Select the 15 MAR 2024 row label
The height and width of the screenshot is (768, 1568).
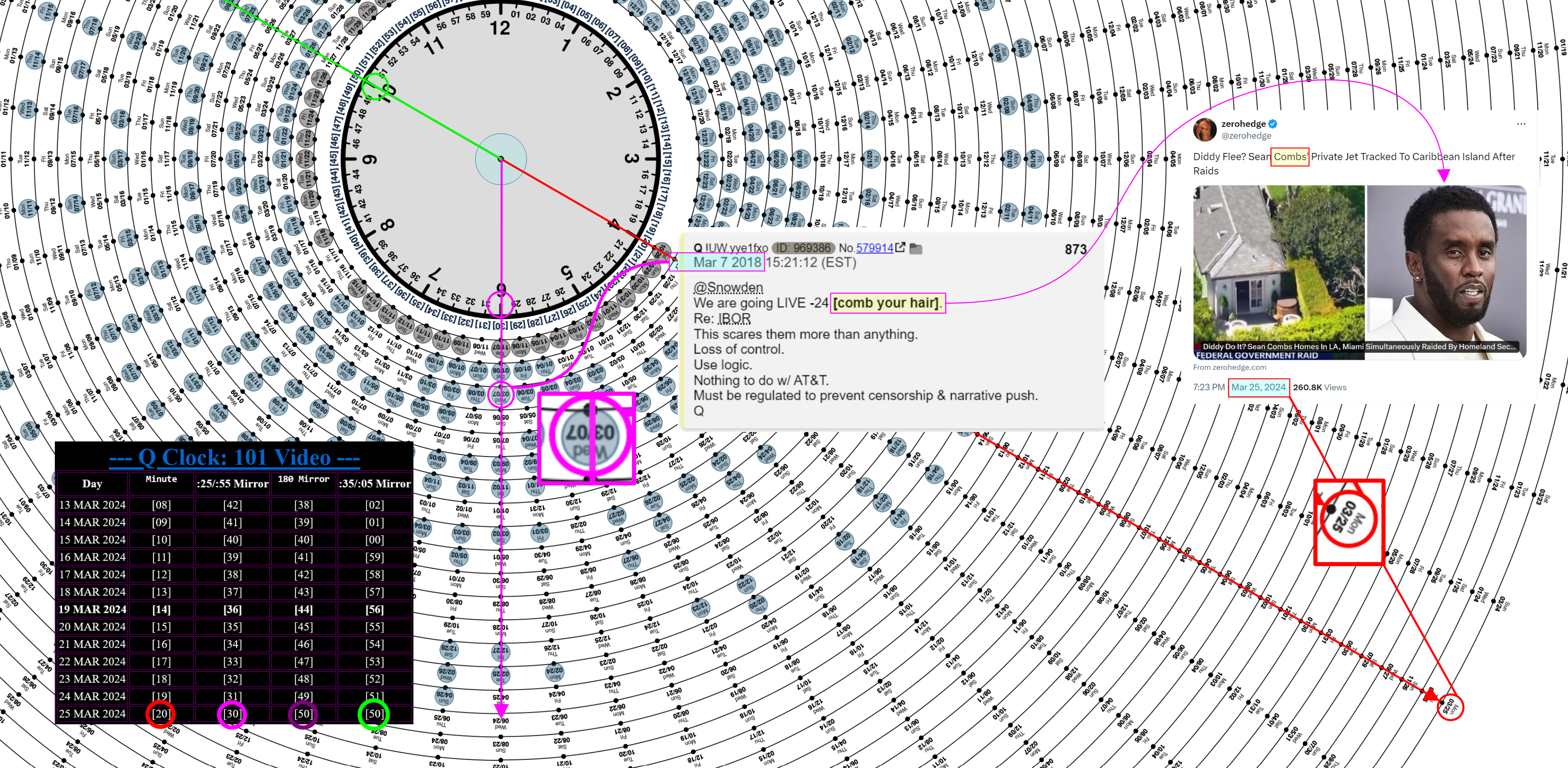[x=92, y=540]
